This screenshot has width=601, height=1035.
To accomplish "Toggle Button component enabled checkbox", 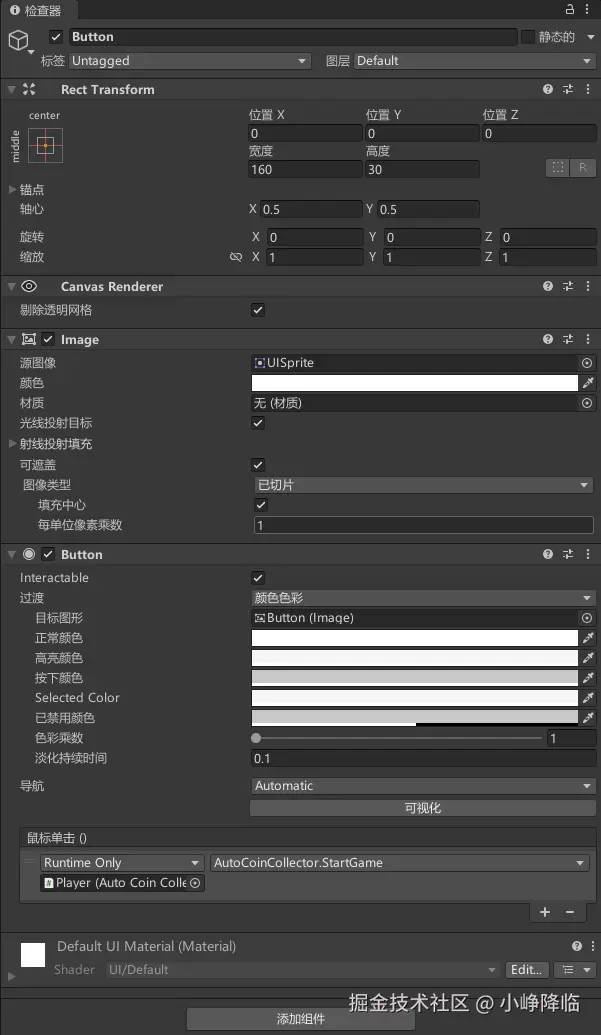I will click(x=48, y=554).
